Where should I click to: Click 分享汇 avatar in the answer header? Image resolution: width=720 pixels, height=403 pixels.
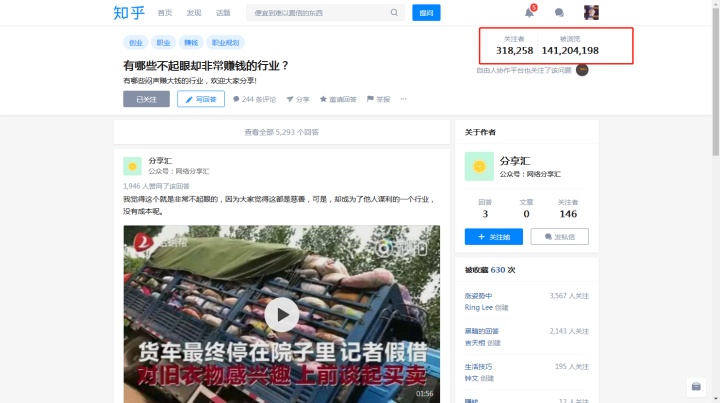(132, 166)
